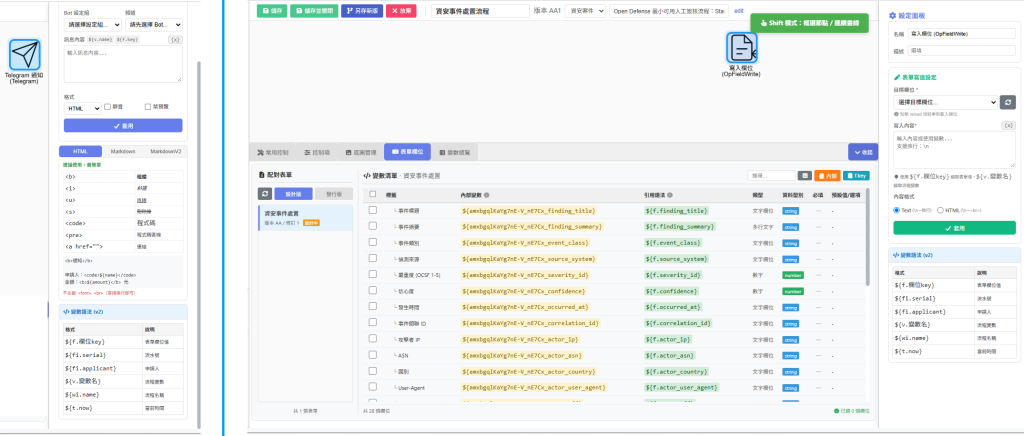Screen dimensions: 1024x436
Task: Click the V_nE7Cx_correlation_id internal variable tag
Action: (x=528, y=323)
